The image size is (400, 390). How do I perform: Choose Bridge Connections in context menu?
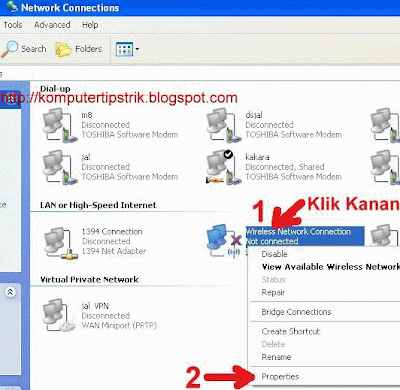(x=296, y=312)
